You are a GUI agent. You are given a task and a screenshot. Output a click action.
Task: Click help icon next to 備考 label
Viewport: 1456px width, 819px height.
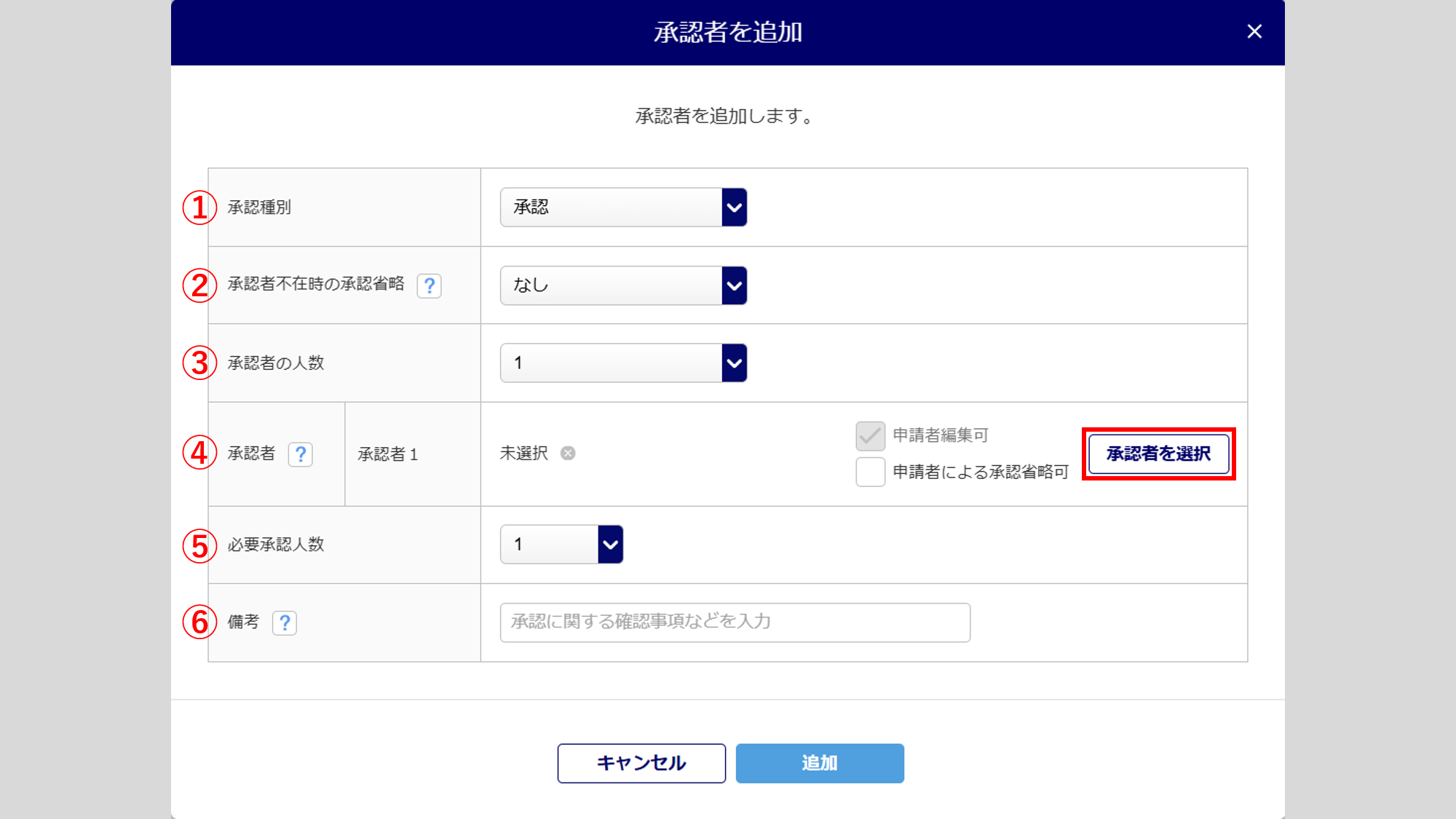pos(285,622)
